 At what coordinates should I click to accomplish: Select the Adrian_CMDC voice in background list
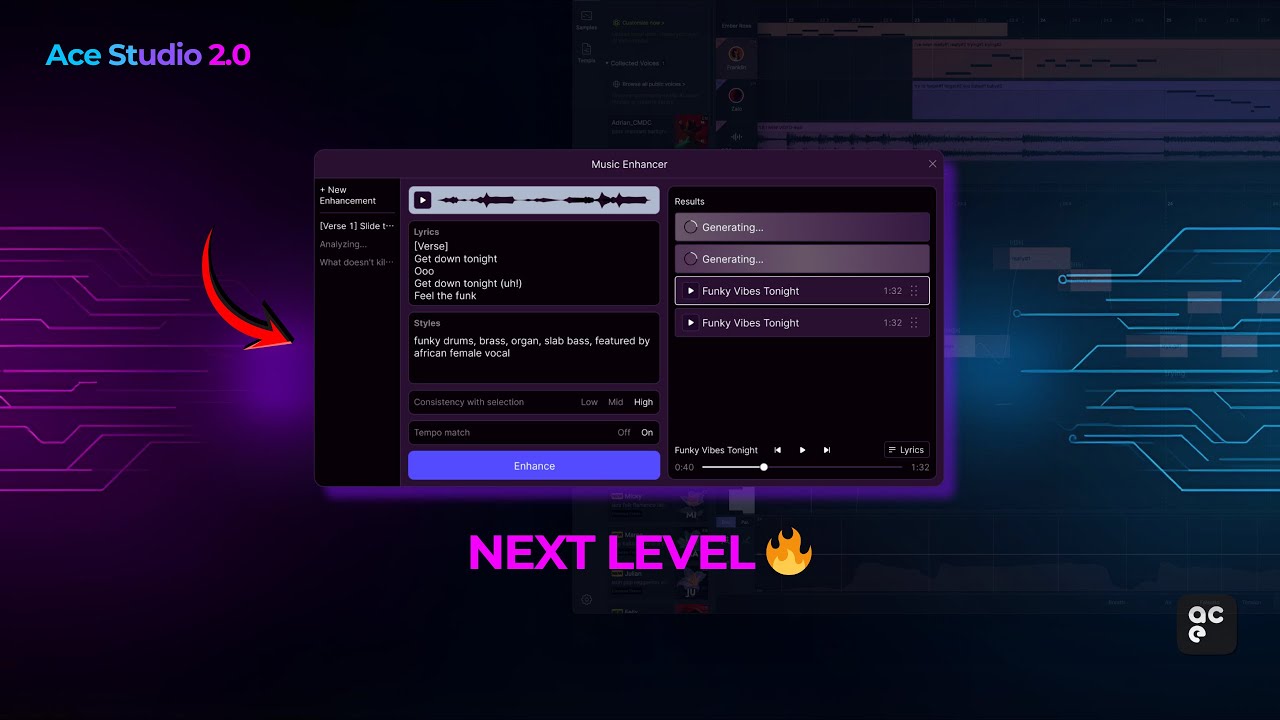coord(659,129)
